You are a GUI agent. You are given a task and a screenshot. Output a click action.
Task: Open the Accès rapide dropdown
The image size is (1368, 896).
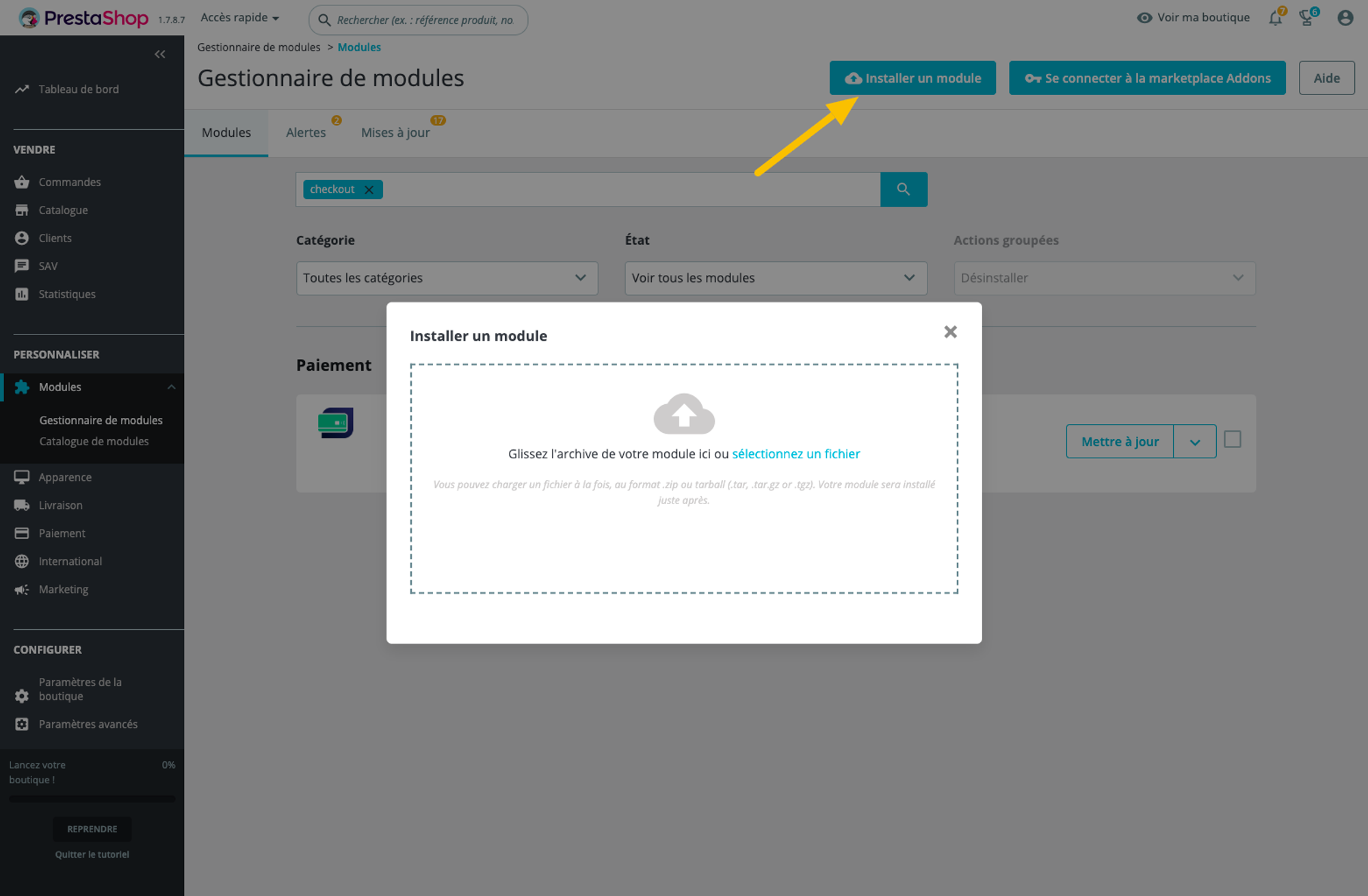click(x=240, y=18)
